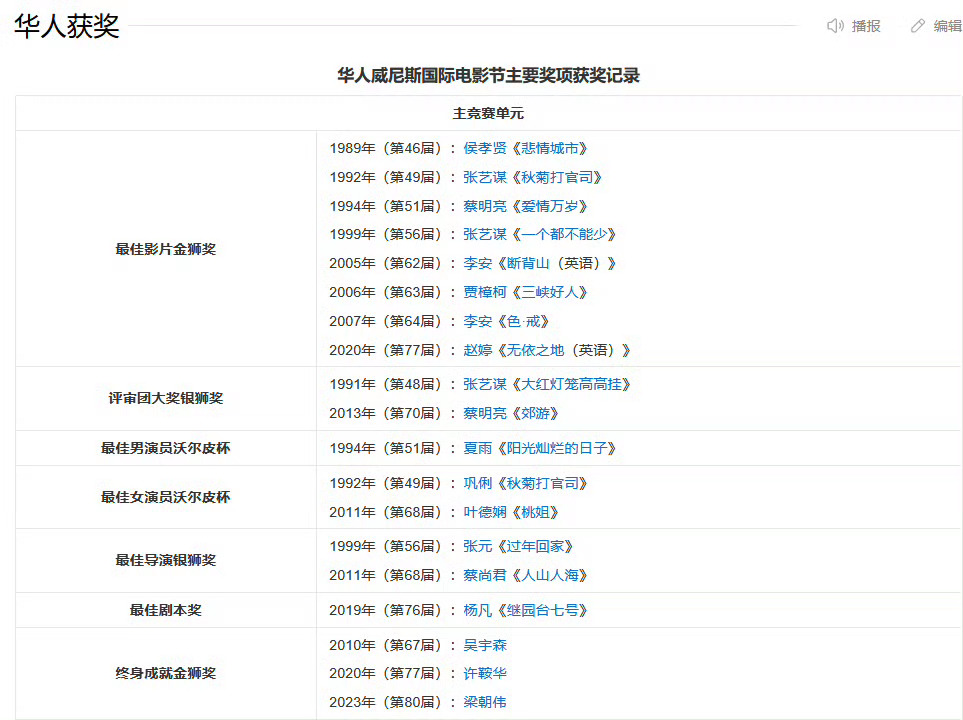Open 张艺谋 link in the 1991 Silver Lion row

pos(485,384)
